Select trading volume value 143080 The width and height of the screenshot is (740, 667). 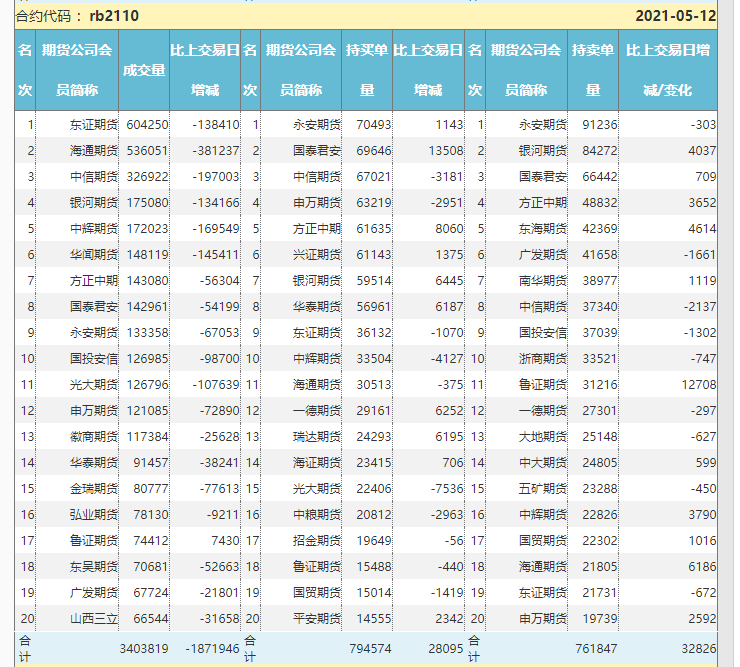click(x=147, y=280)
